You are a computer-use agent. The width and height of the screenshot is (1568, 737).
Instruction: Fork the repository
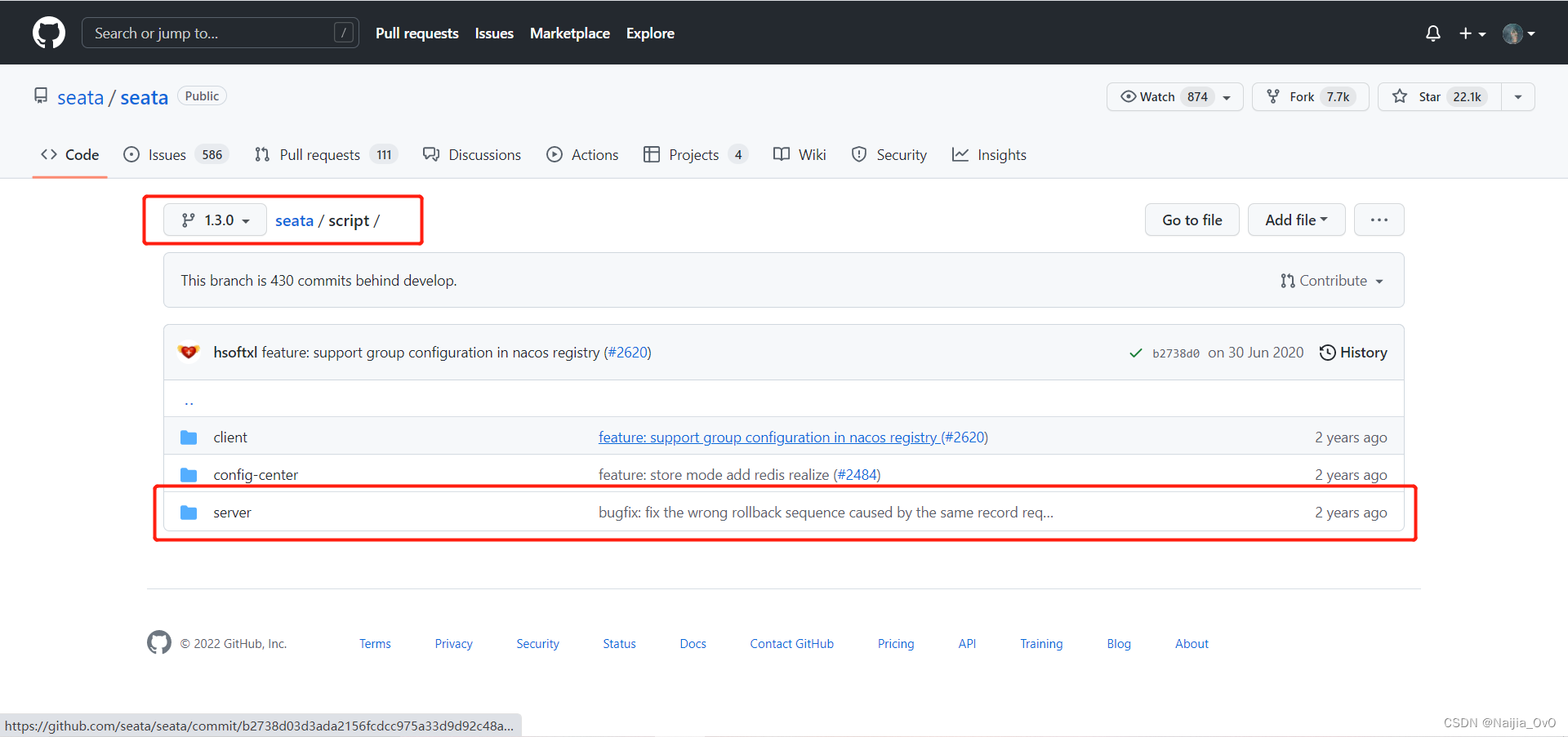(1310, 96)
